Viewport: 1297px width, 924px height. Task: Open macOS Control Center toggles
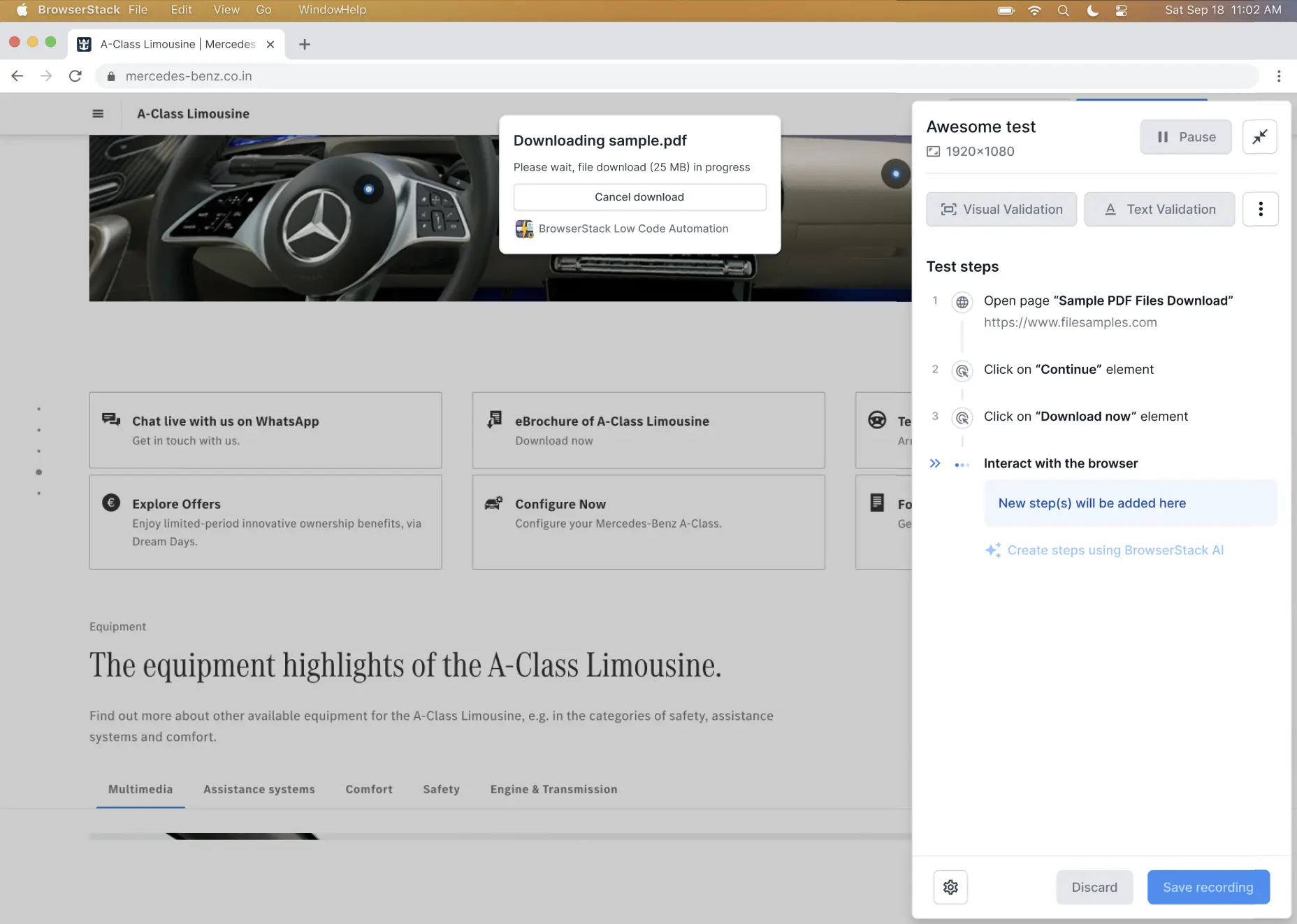1122,10
